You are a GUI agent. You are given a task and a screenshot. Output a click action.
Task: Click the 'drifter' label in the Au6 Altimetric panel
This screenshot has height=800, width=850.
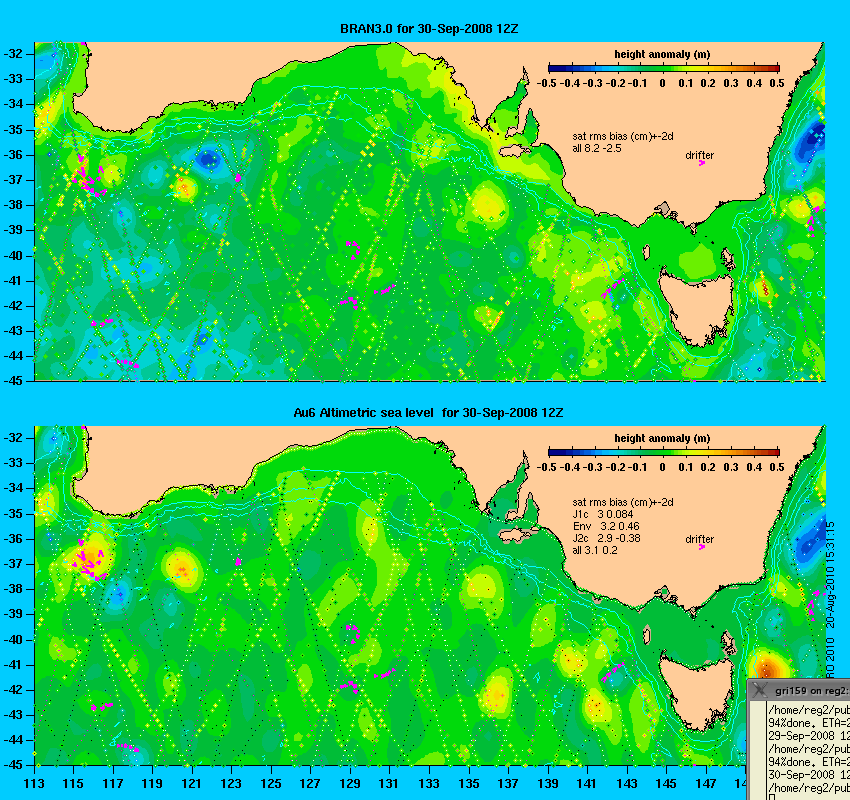(699, 539)
